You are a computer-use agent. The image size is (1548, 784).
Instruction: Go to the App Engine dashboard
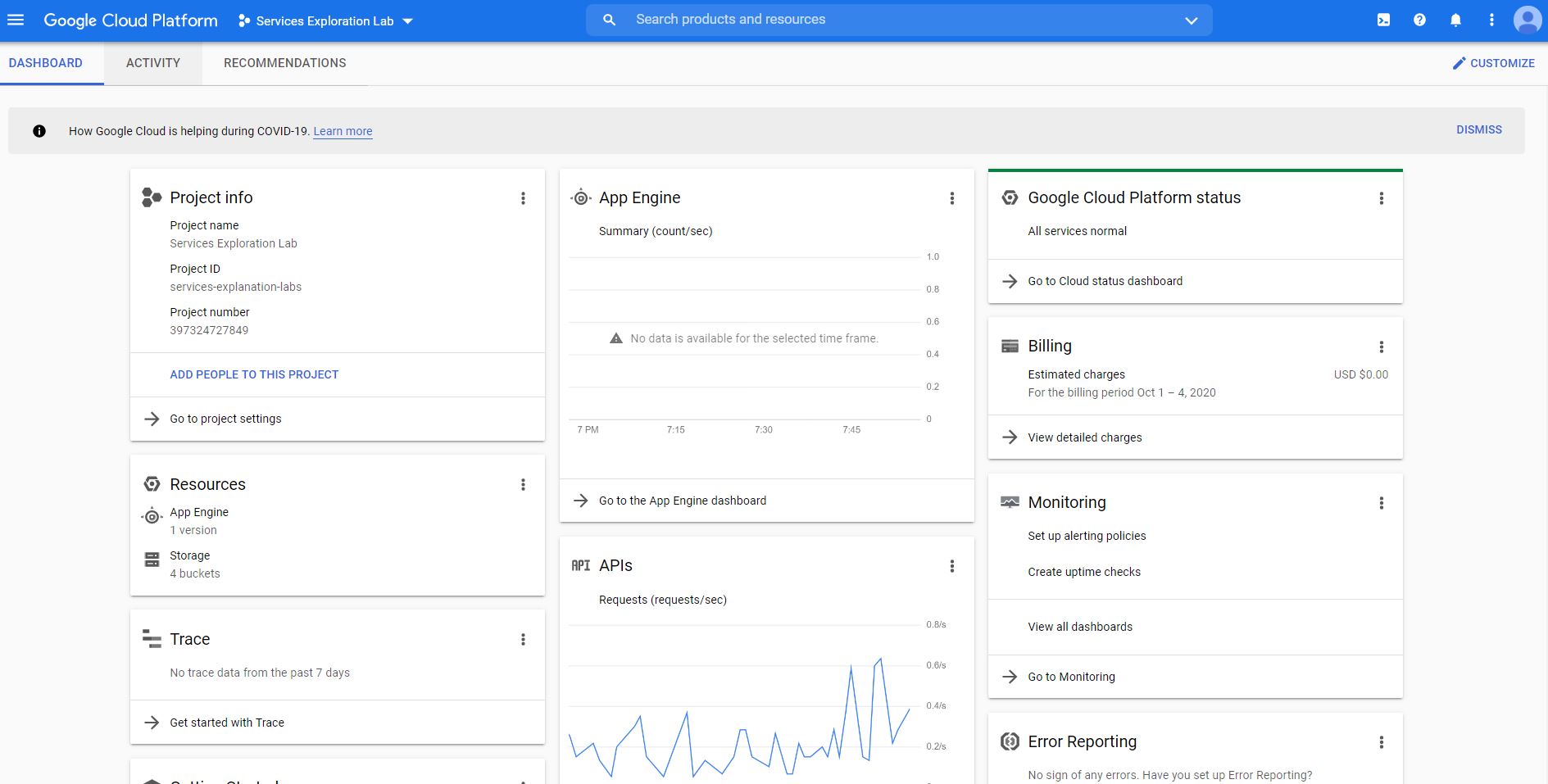(682, 501)
